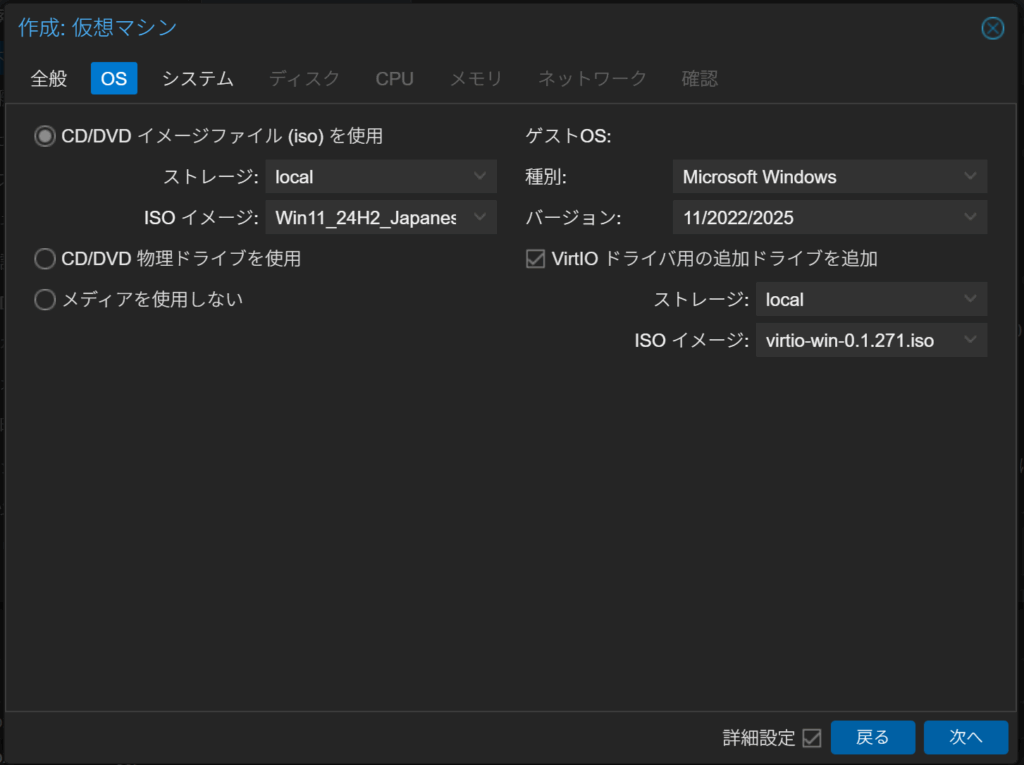Click the 次へ button
Viewport: 1024px width, 765px height.
point(965,737)
